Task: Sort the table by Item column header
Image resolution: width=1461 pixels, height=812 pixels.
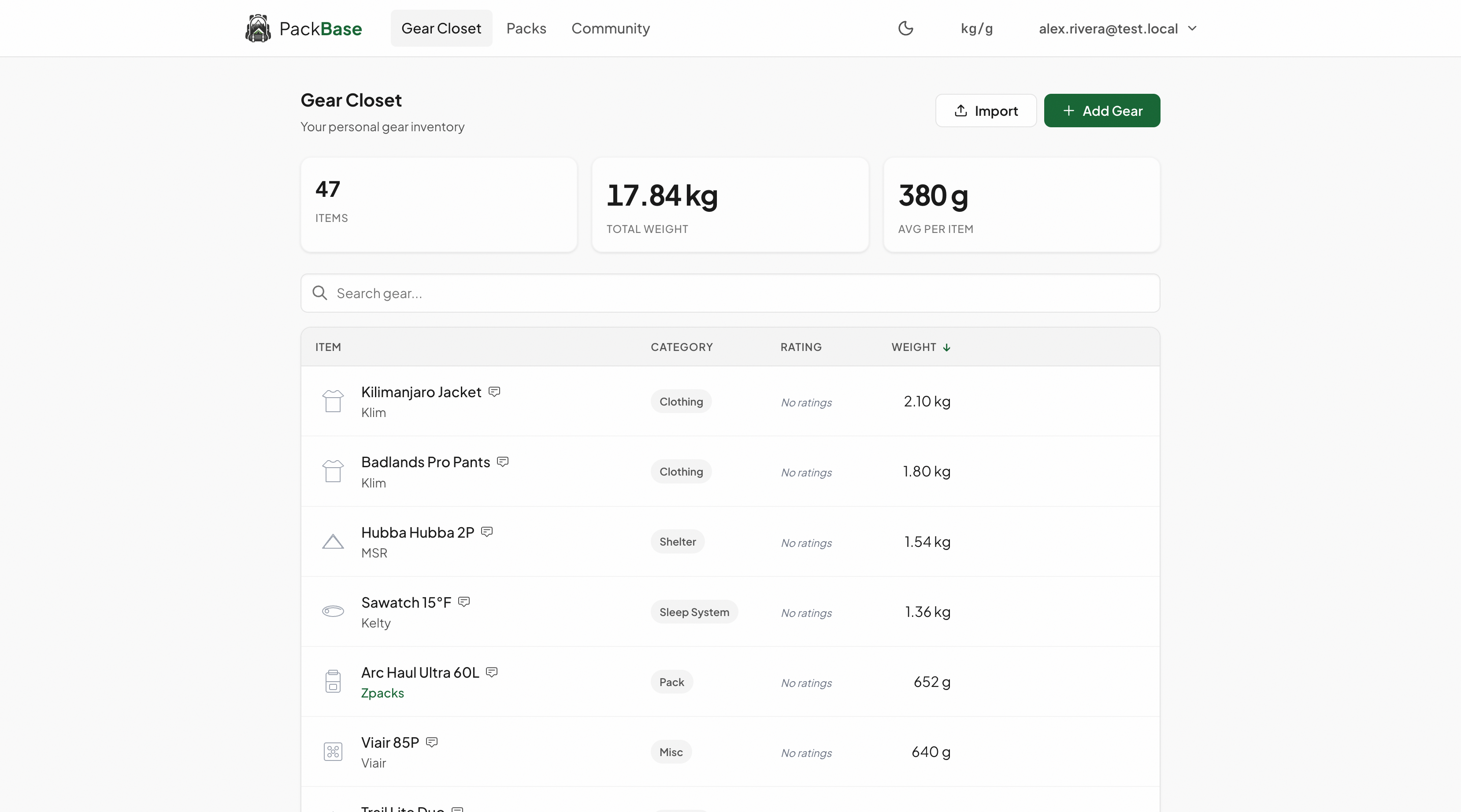Action: click(328, 347)
